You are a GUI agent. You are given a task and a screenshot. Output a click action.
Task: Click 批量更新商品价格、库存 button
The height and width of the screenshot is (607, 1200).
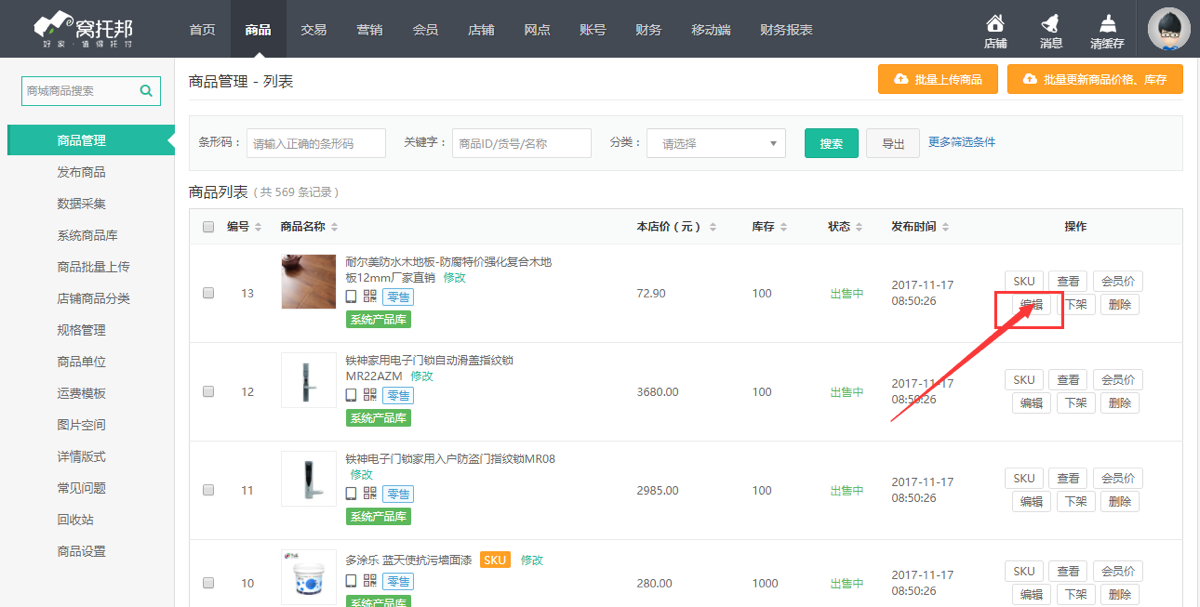(x=1095, y=79)
